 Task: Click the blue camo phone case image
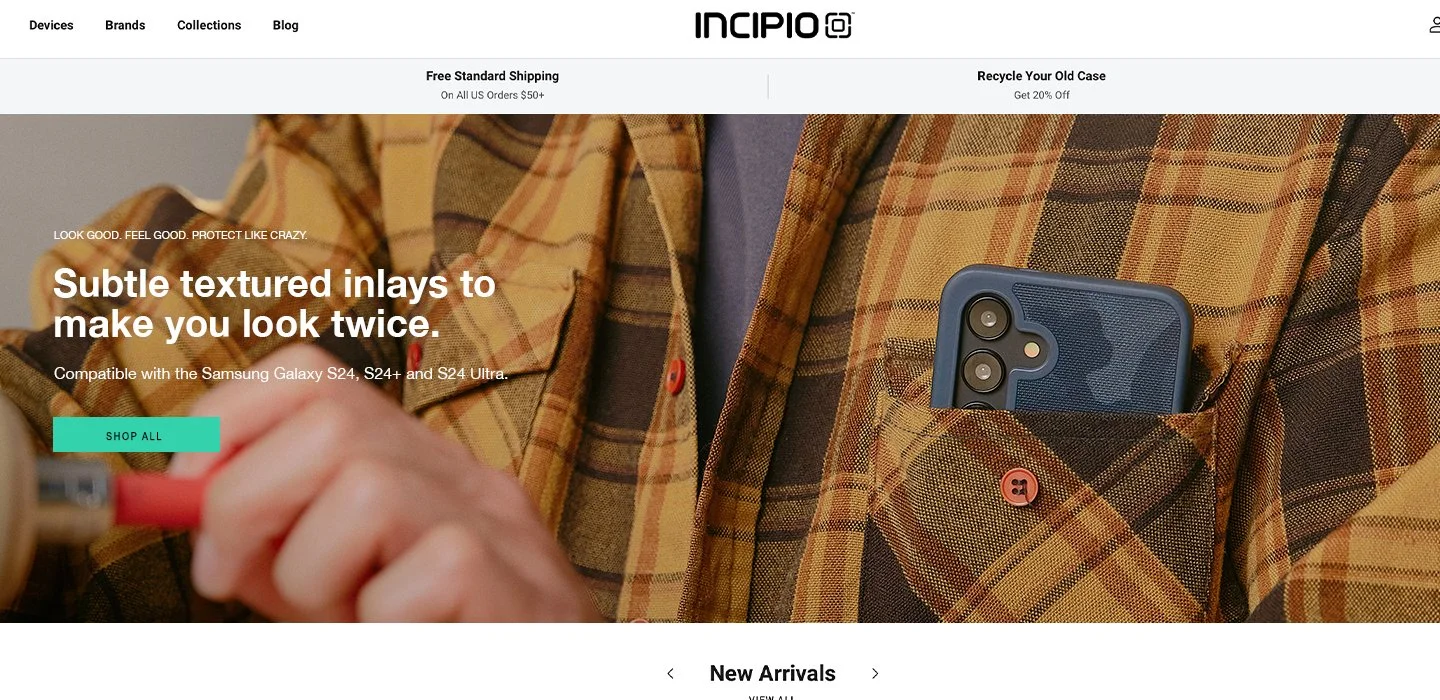coord(1060,340)
